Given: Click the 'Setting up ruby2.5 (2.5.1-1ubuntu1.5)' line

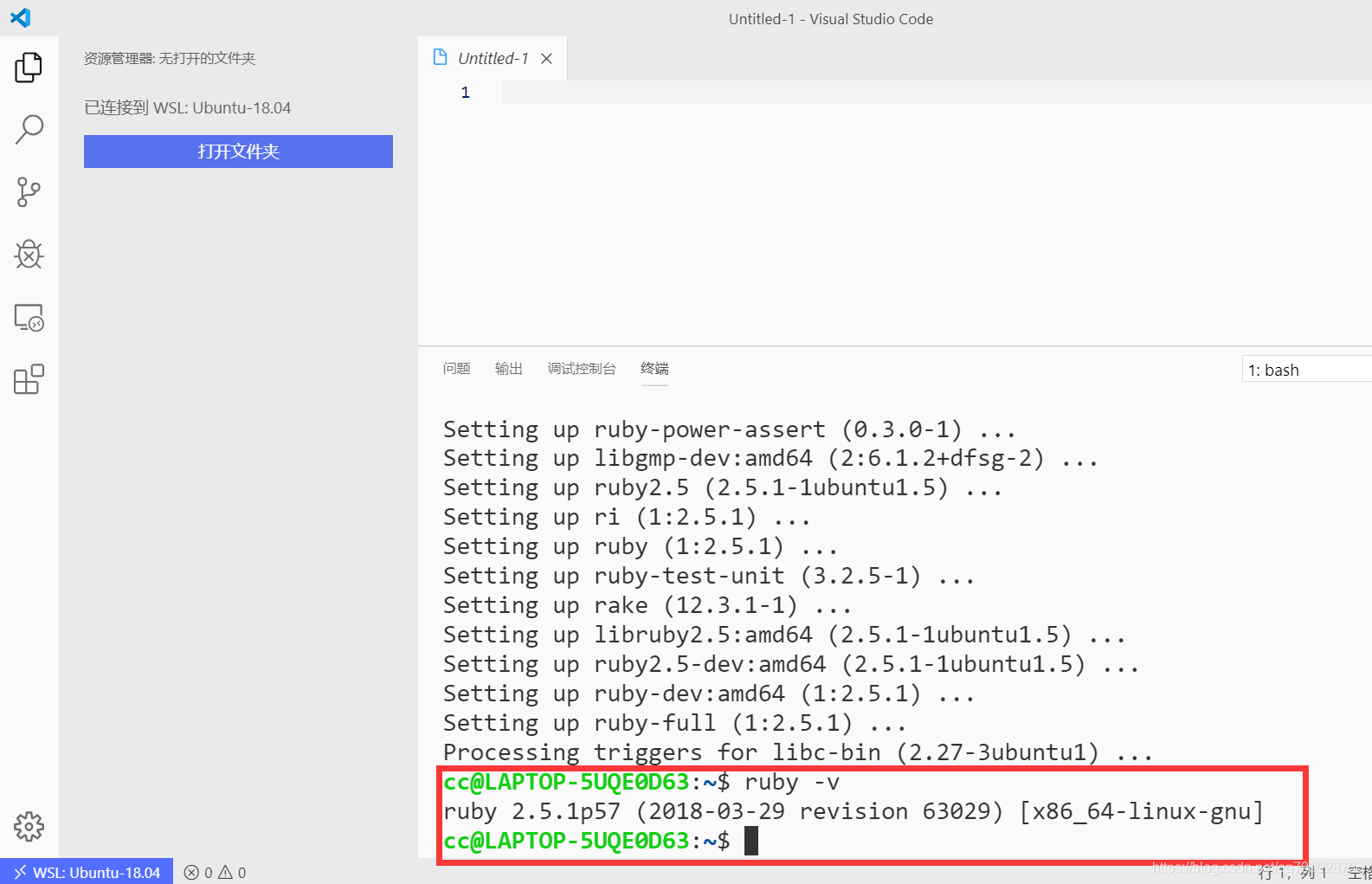Looking at the screenshot, I should click(x=723, y=487).
